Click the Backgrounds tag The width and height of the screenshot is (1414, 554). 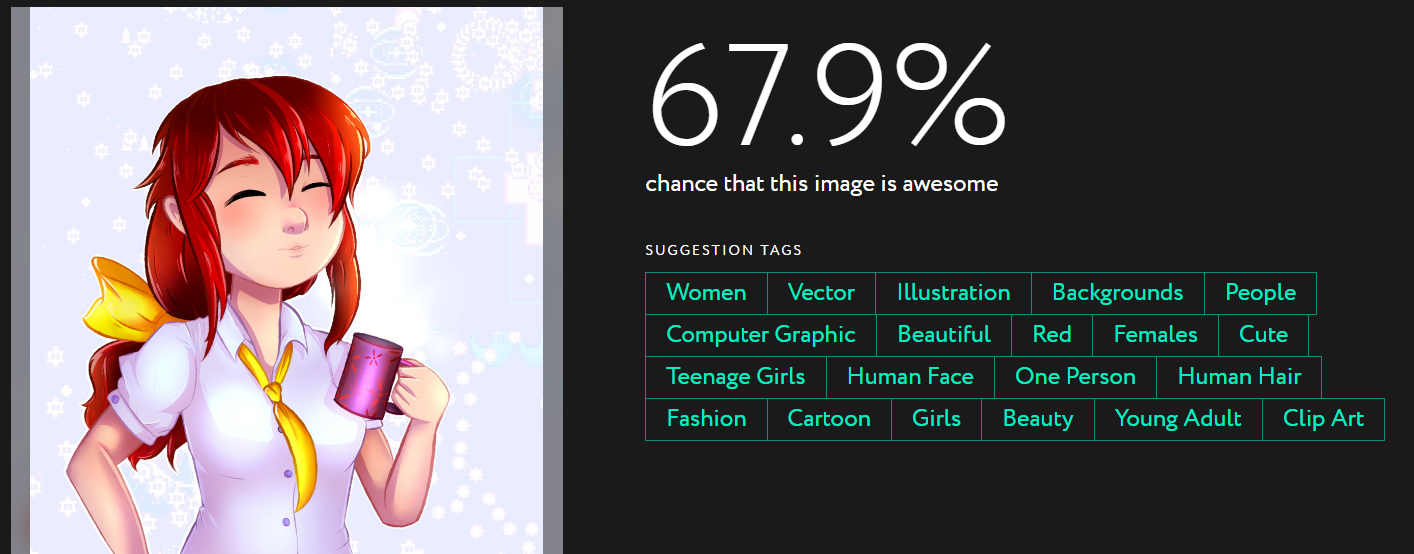[x=1117, y=293]
